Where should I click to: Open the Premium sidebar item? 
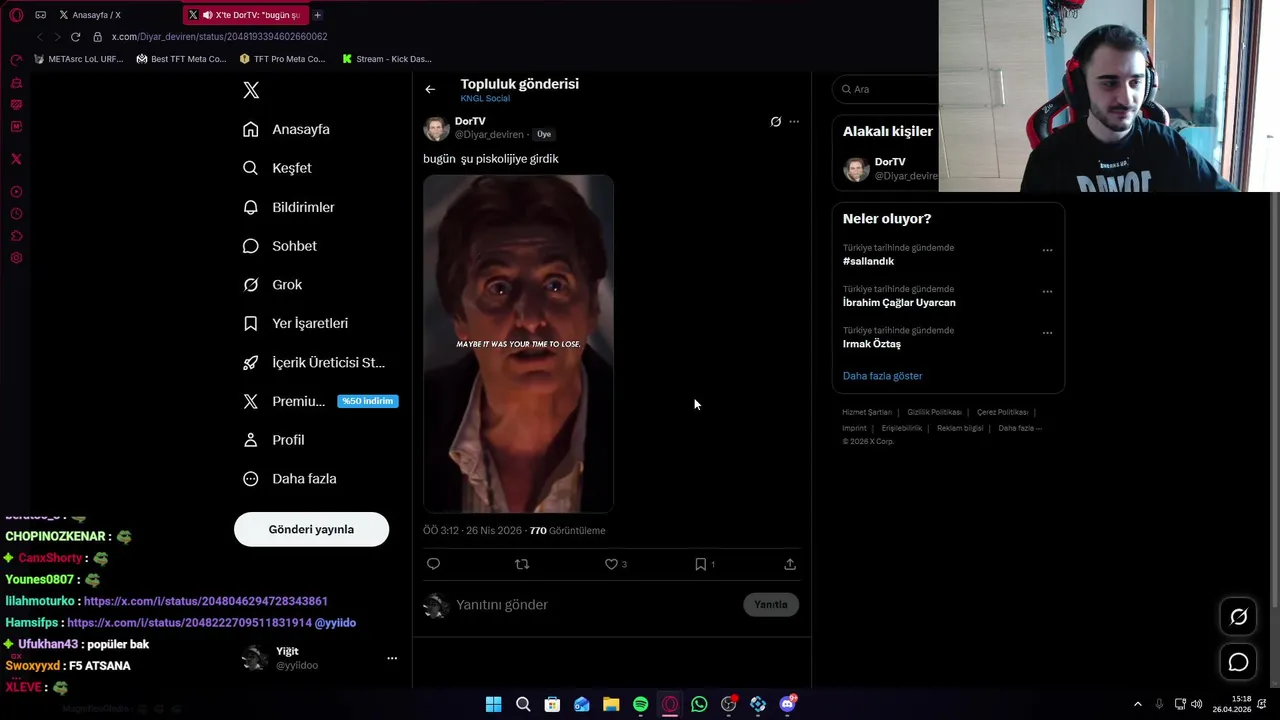click(321, 401)
